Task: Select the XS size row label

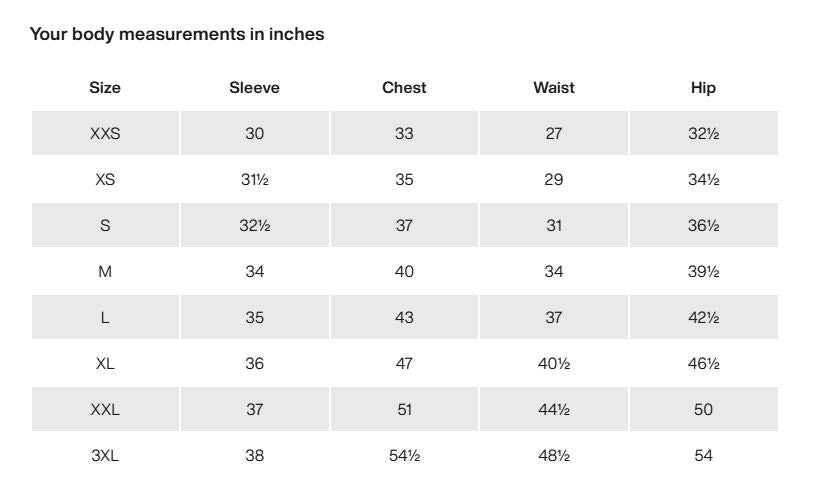Action: point(105,180)
